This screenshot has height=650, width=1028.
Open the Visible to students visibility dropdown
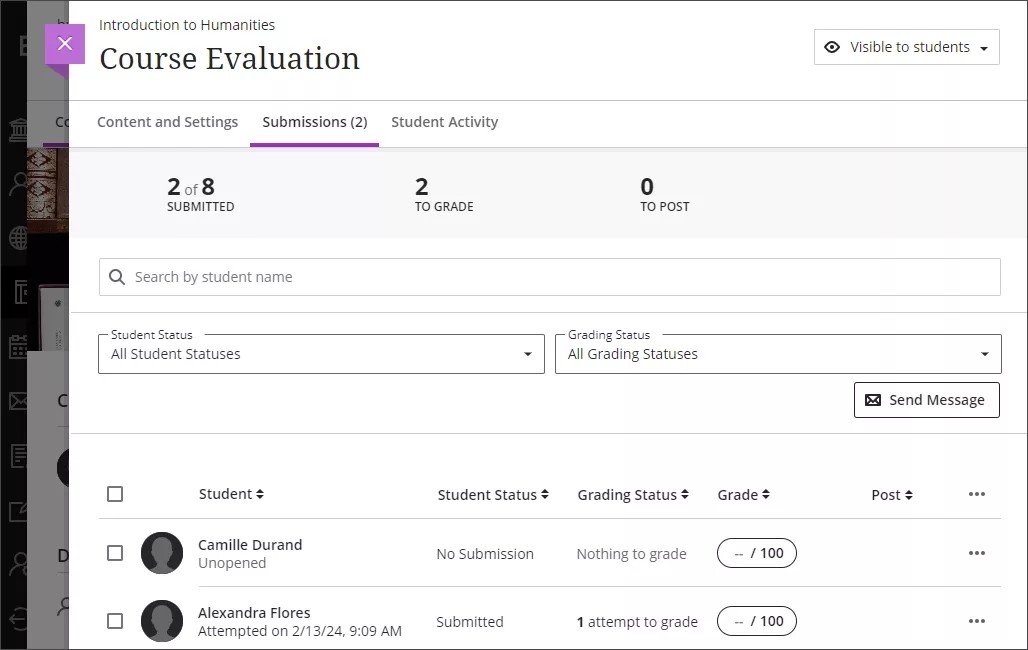906,47
